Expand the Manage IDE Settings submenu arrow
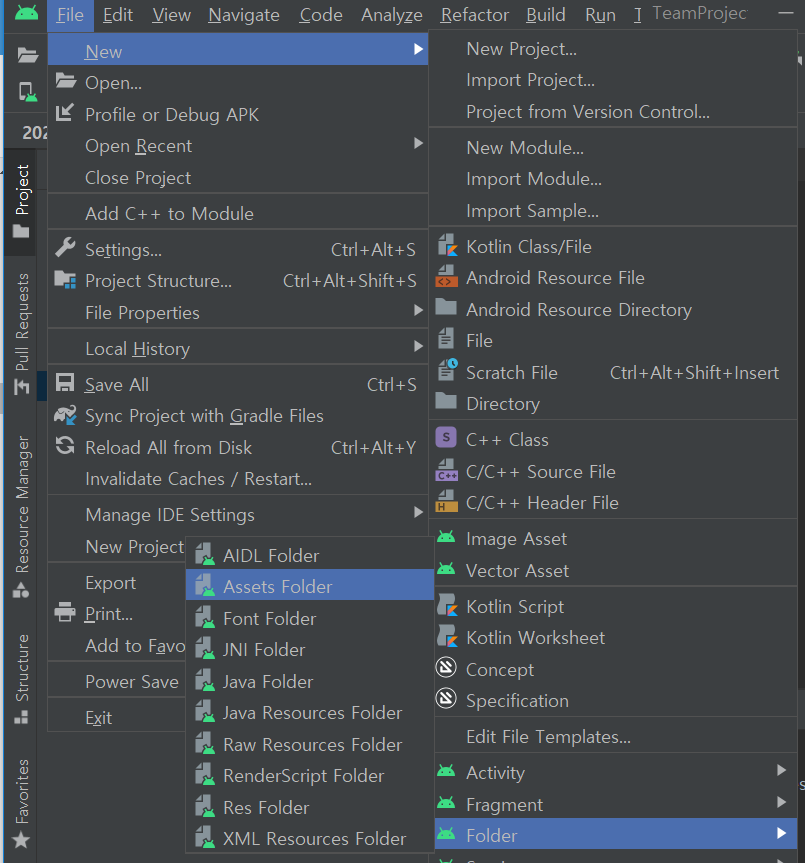Viewport: 805px width, 863px height. [x=419, y=512]
